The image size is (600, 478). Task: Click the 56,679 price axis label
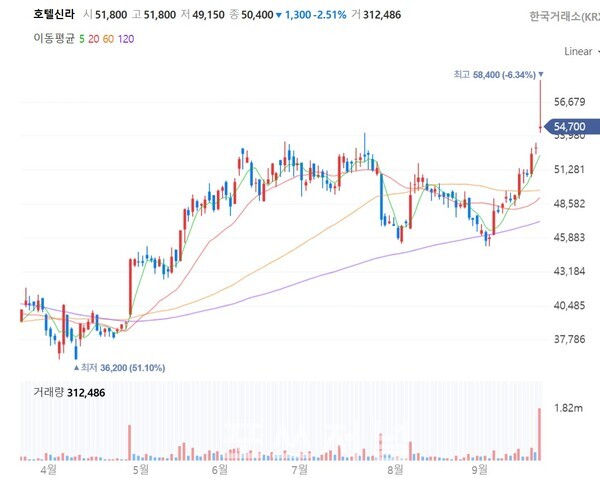(x=568, y=102)
